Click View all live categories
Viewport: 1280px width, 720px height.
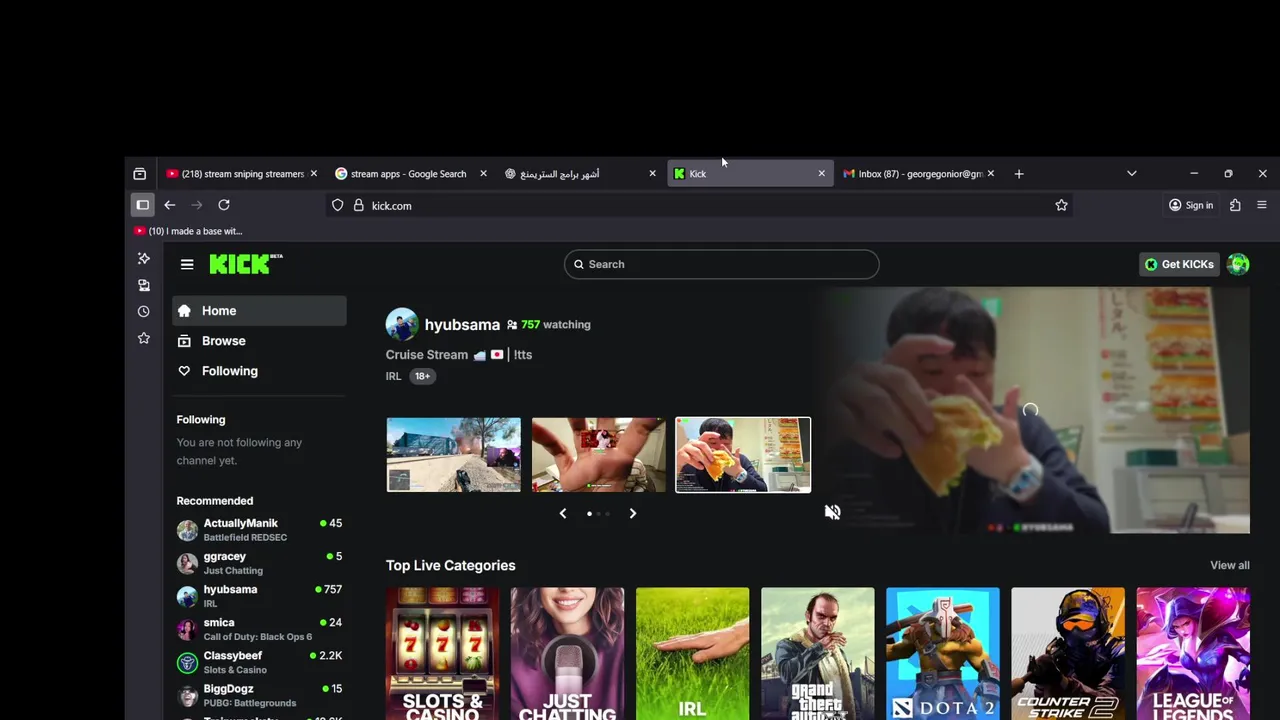1230,565
